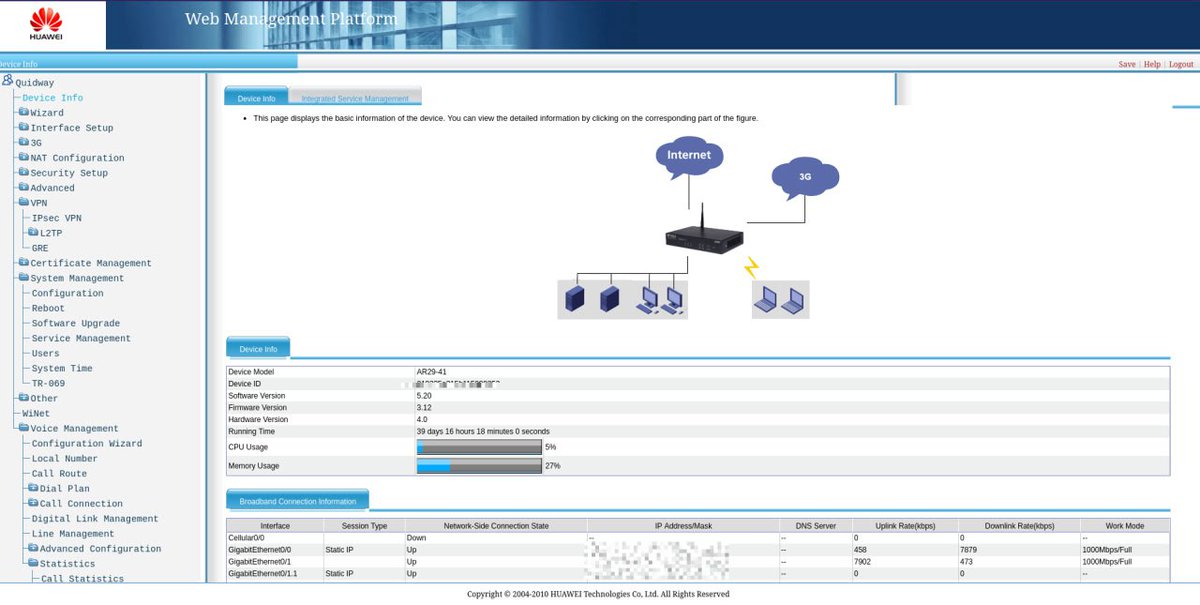Collapse the System Management node
The height and width of the screenshot is (605, 1200).
click(x=23, y=277)
